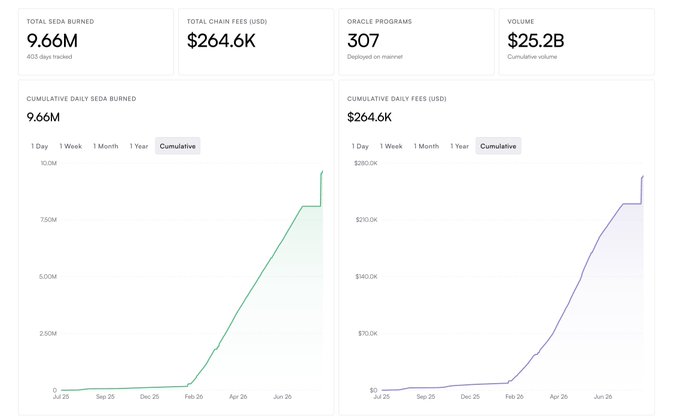Click 'Jul 25' on the purple chart axis
The image size is (680, 419).
click(382, 397)
